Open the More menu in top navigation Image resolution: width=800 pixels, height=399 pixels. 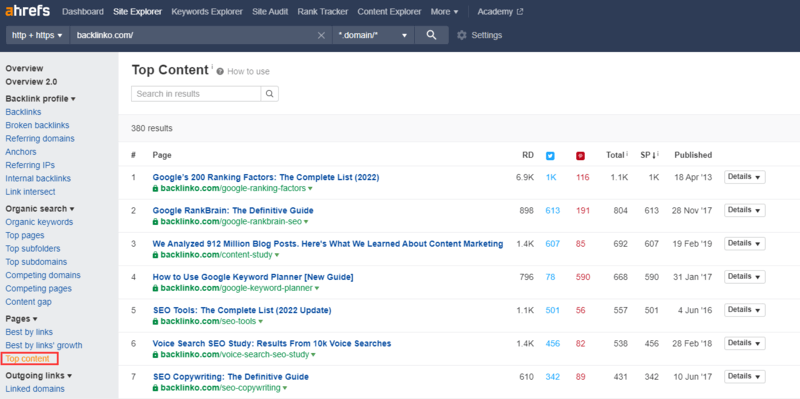444,12
